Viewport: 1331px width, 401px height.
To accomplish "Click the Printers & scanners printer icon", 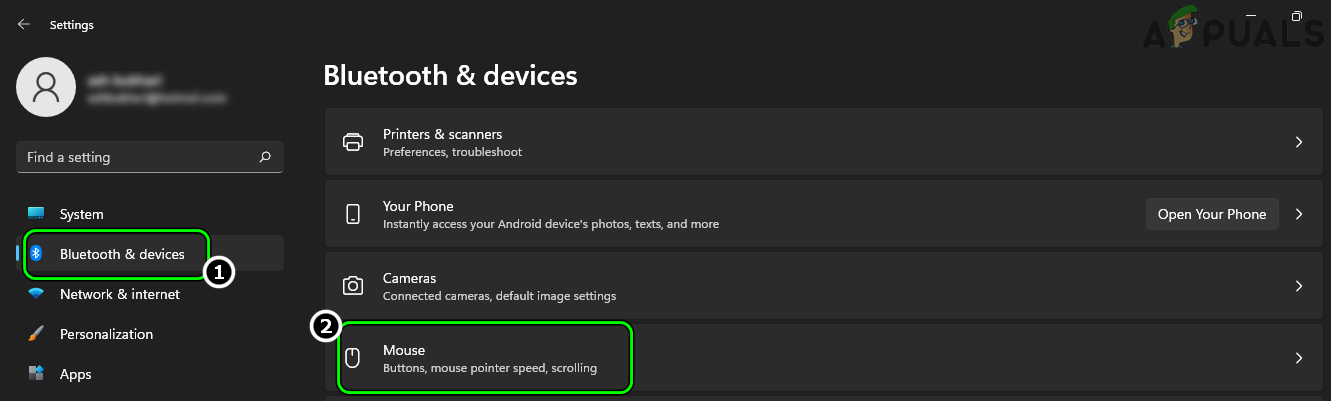I will pos(353,142).
